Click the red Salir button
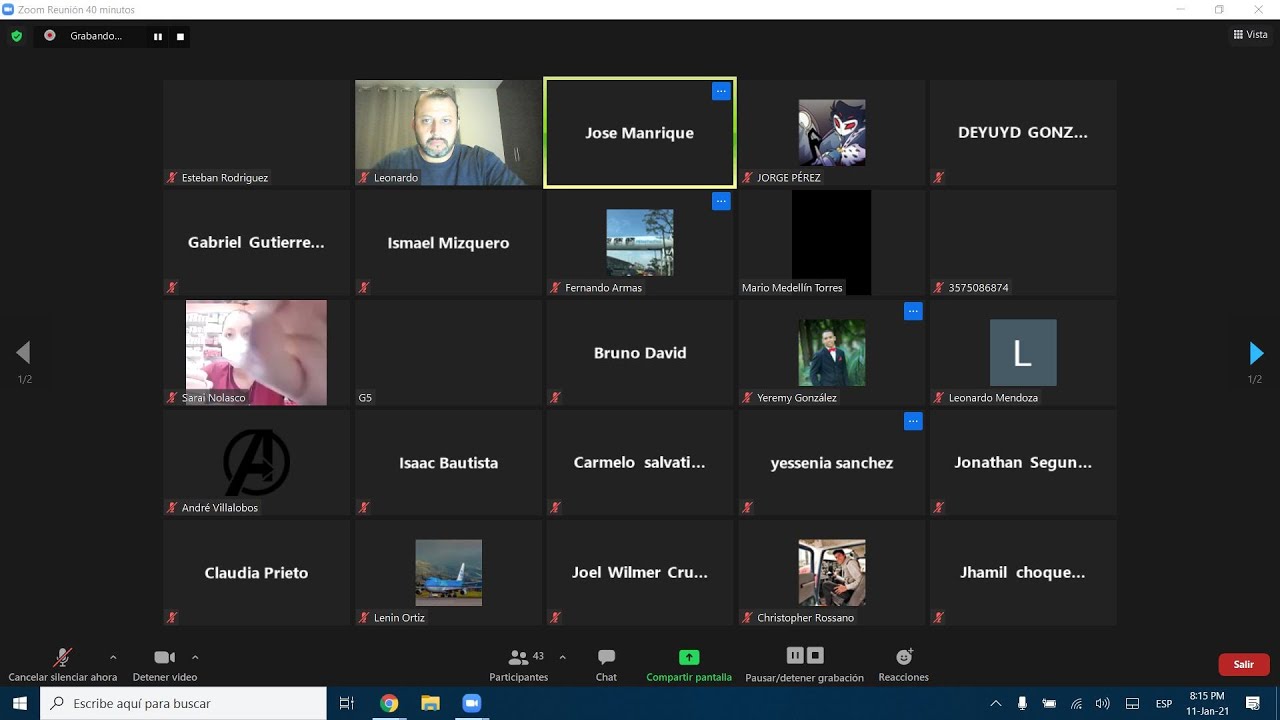The height and width of the screenshot is (720, 1280). [1244, 664]
